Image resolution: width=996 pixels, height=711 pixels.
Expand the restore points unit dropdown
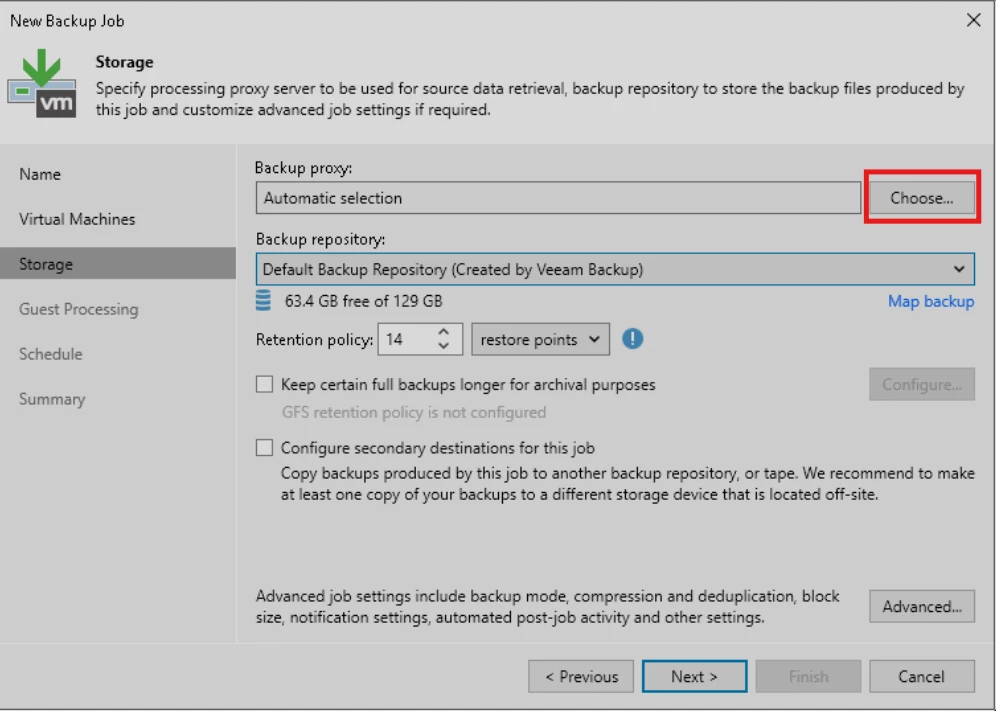click(541, 339)
